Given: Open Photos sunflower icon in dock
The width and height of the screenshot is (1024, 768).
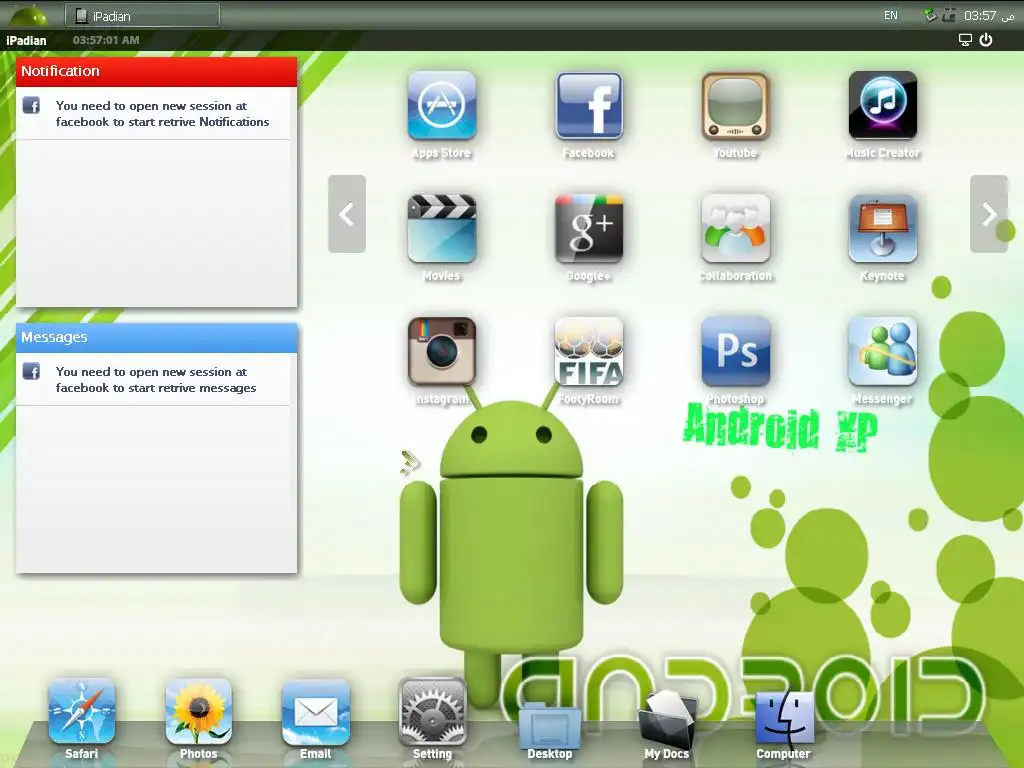Looking at the screenshot, I should tap(199, 711).
